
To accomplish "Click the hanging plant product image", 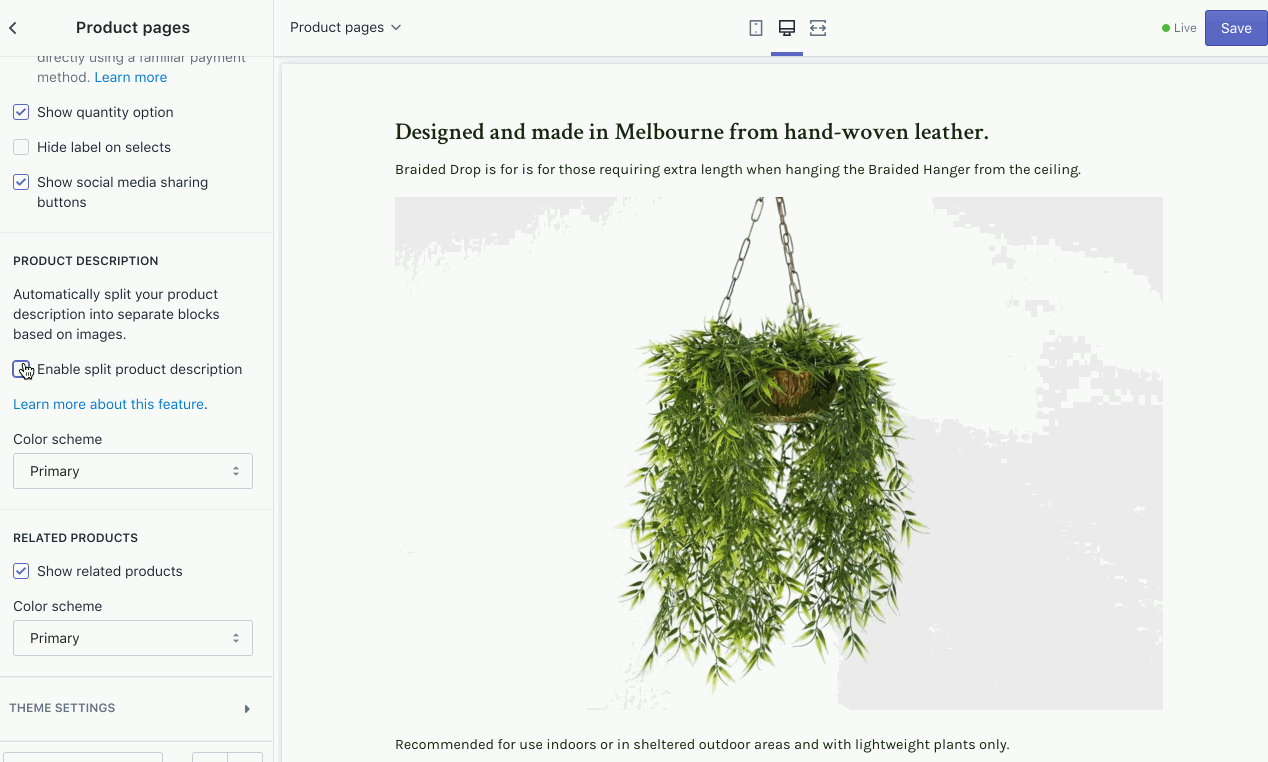I will (778, 453).
